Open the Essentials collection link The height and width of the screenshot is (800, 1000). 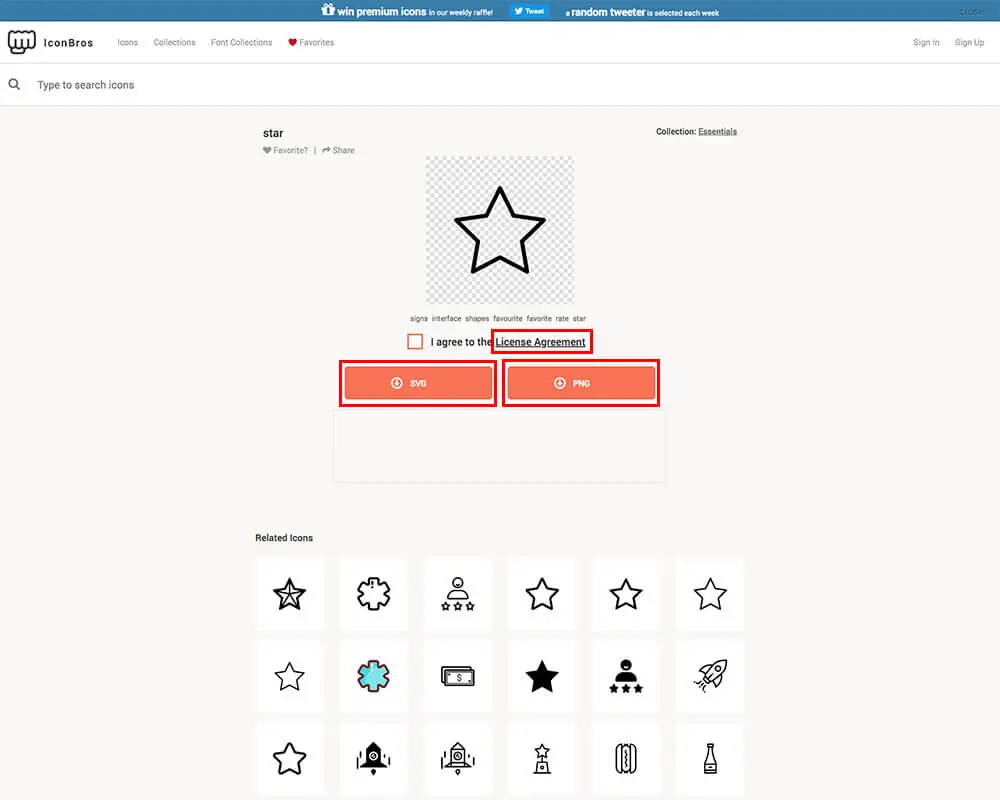[717, 131]
